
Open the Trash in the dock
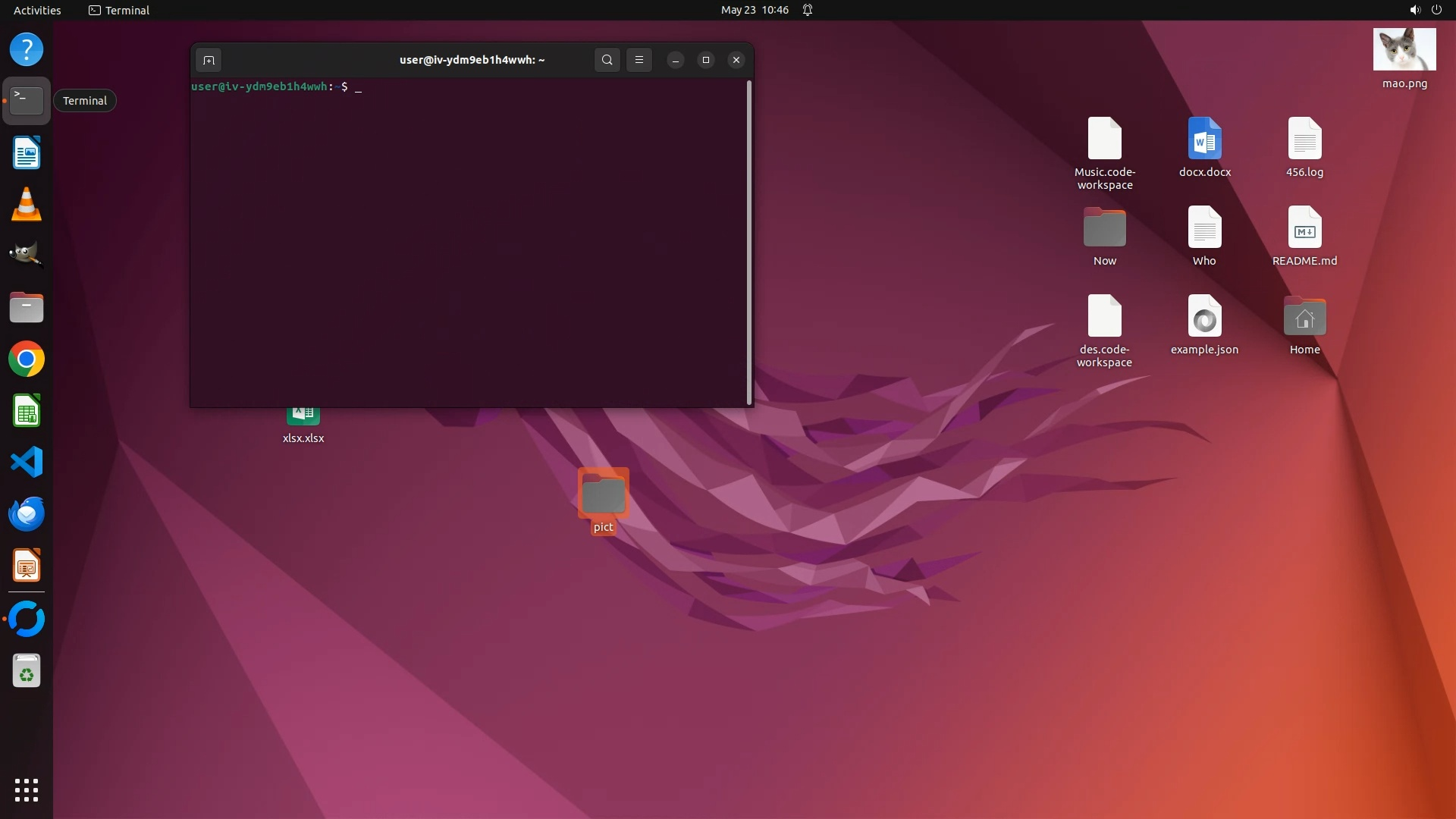pyautogui.click(x=27, y=671)
